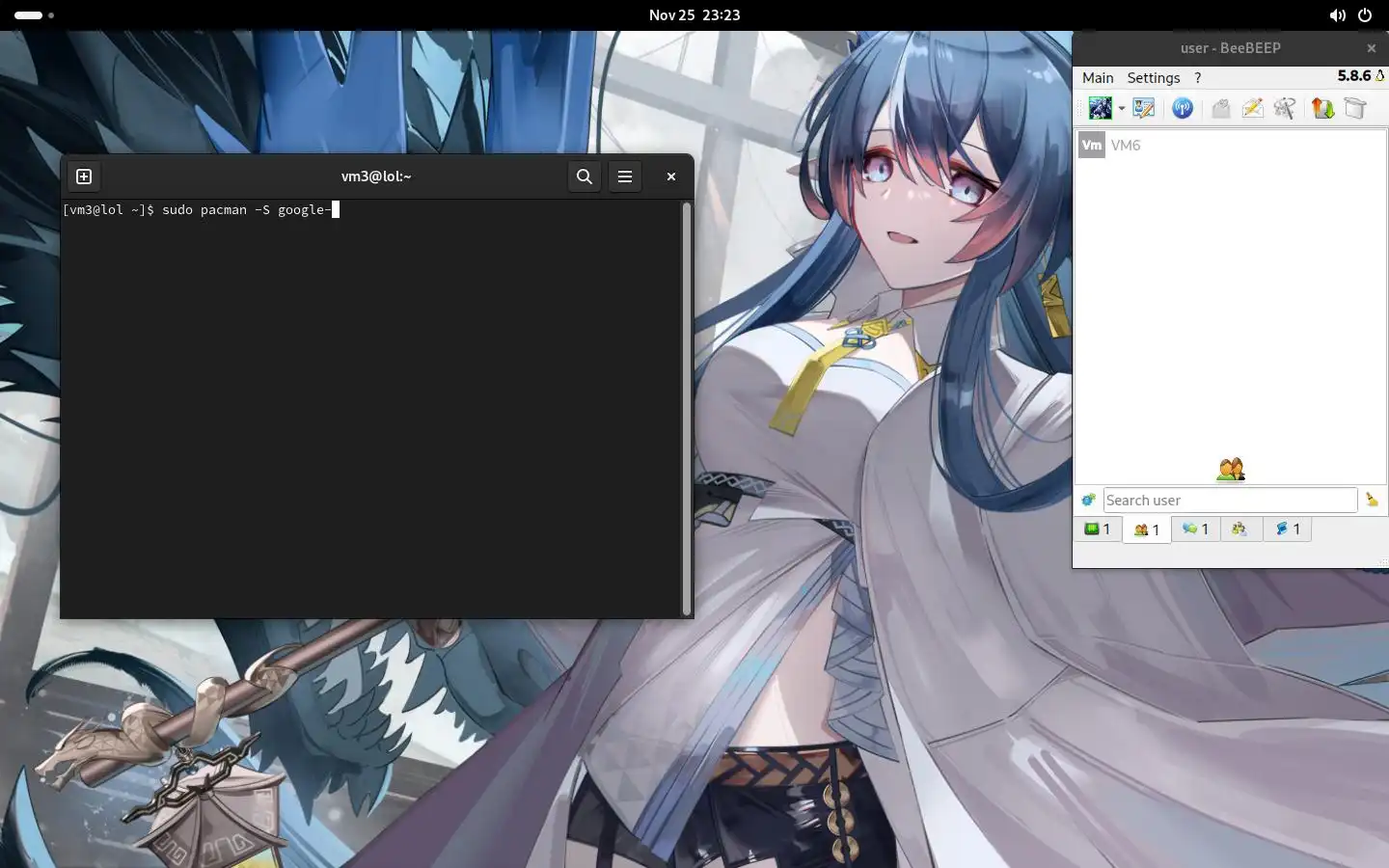The image size is (1389, 868).
Task: Click the users and tools icon
Action: point(1284,108)
